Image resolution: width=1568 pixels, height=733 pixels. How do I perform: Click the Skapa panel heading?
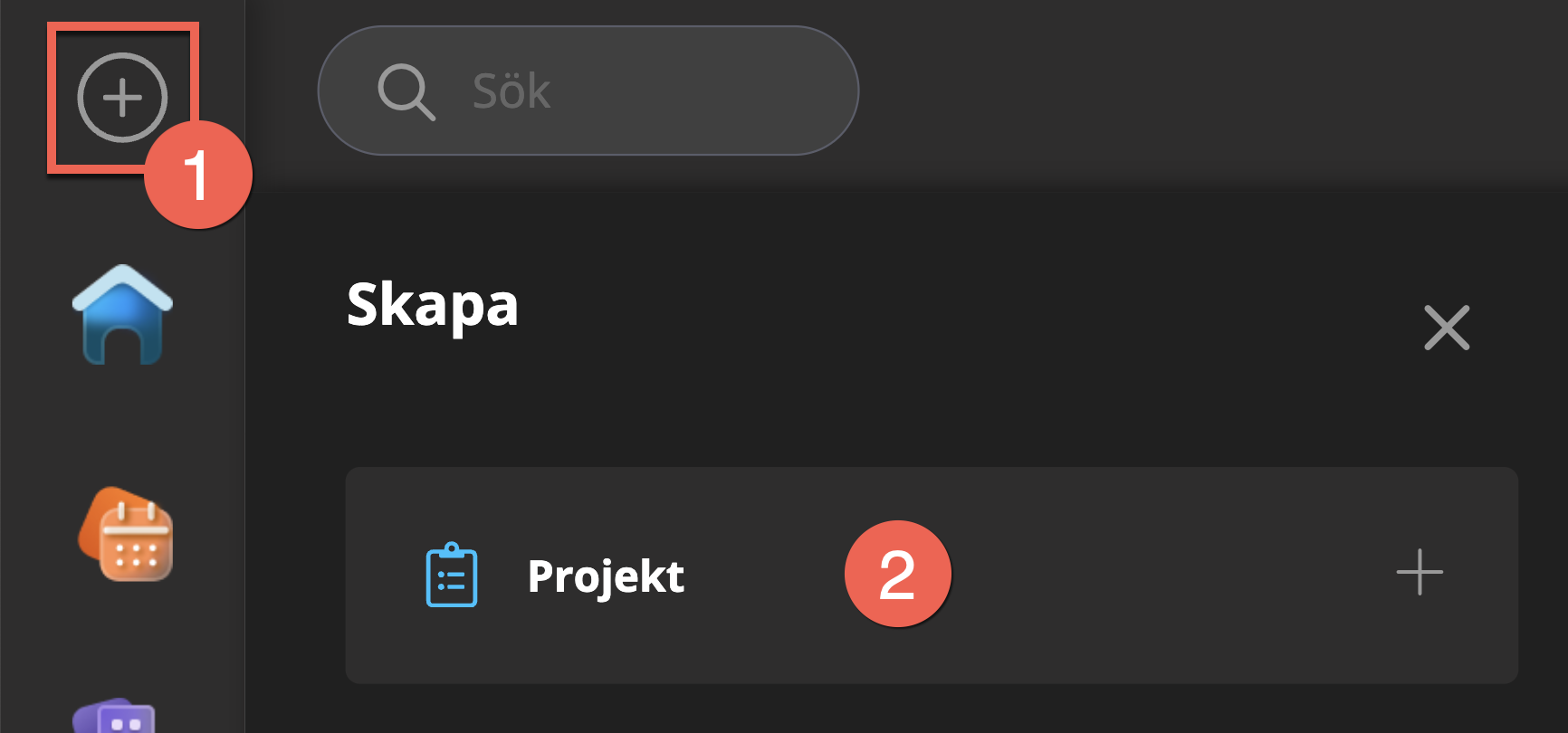[x=432, y=306]
